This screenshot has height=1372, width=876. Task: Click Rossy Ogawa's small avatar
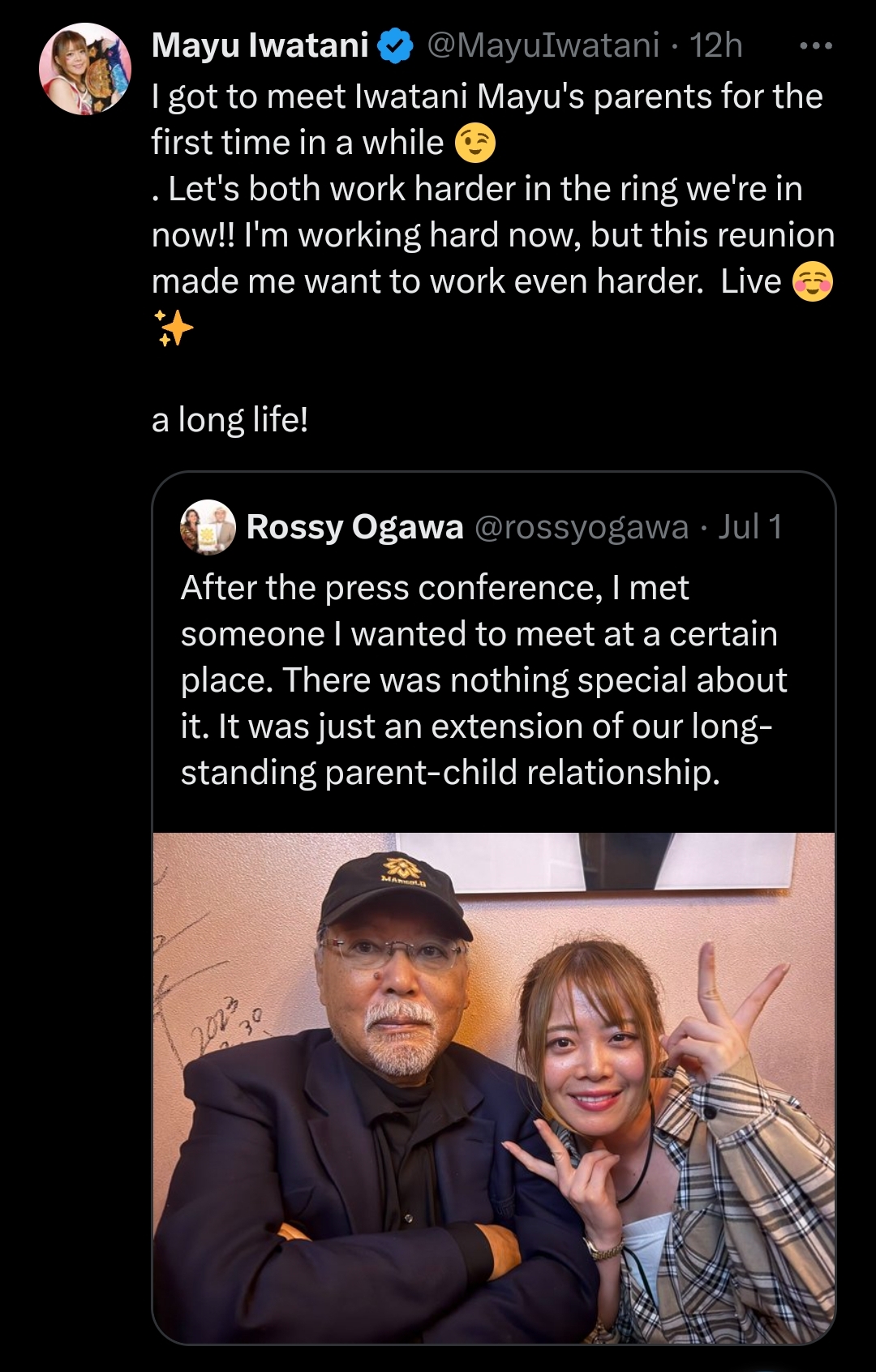[x=208, y=527]
